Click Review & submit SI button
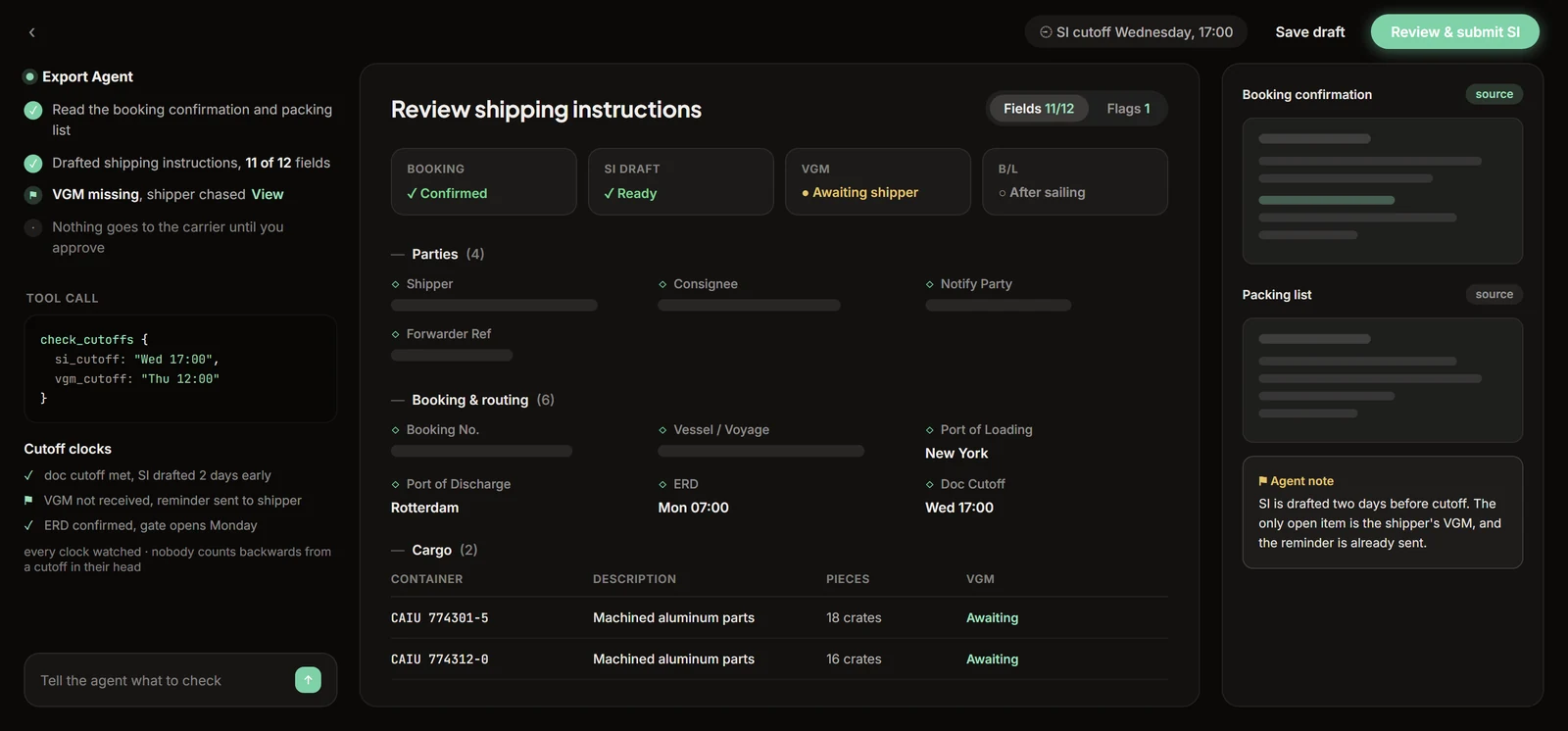The image size is (1568, 731). pyautogui.click(x=1455, y=32)
